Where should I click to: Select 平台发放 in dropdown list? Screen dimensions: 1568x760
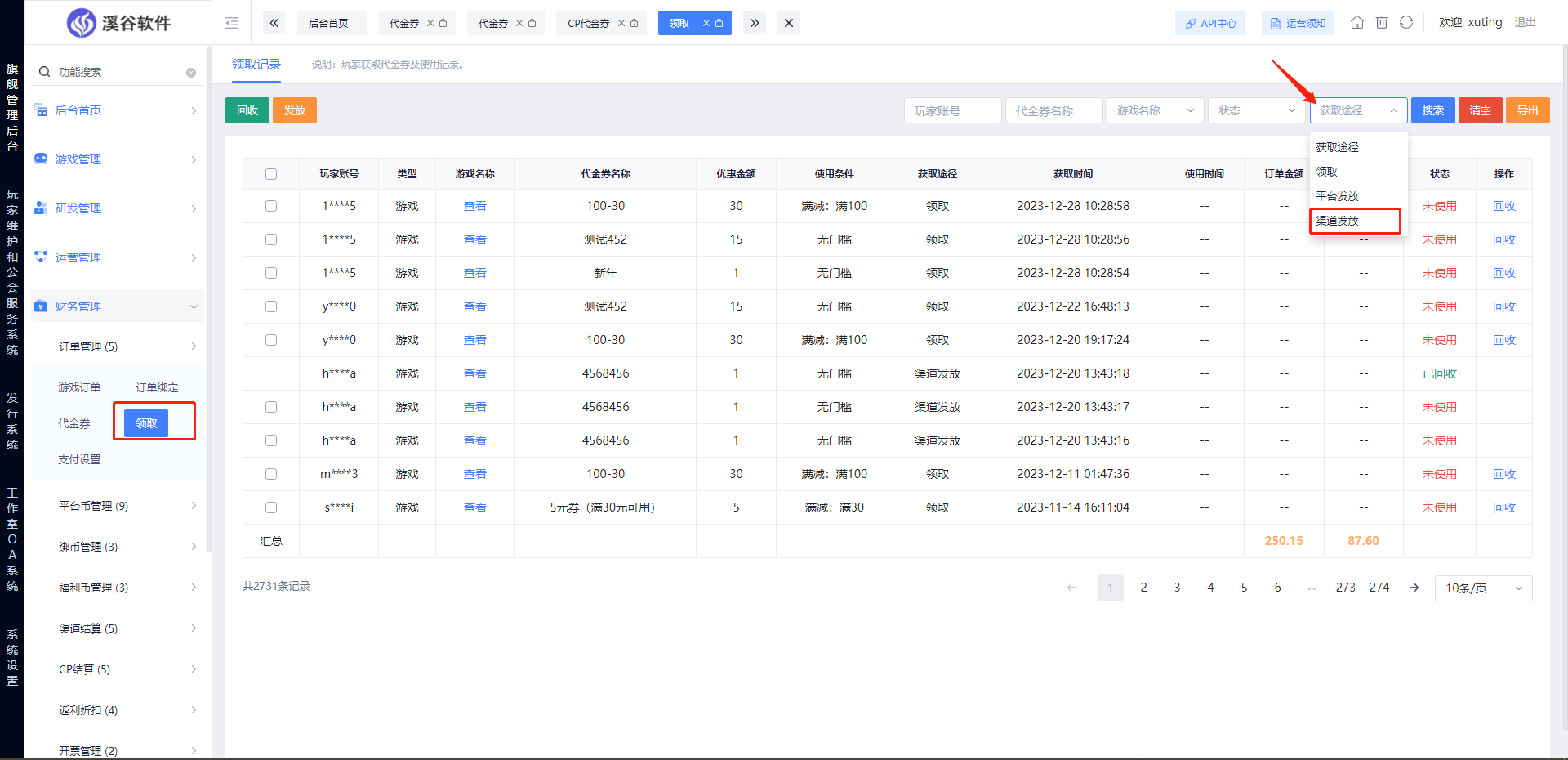(x=1358, y=196)
